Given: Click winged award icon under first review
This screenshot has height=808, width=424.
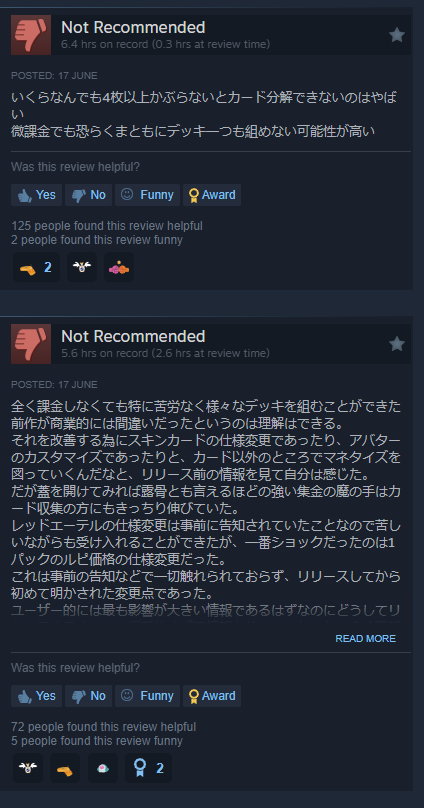Looking at the screenshot, I should pyautogui.click(x=82, y=267).
